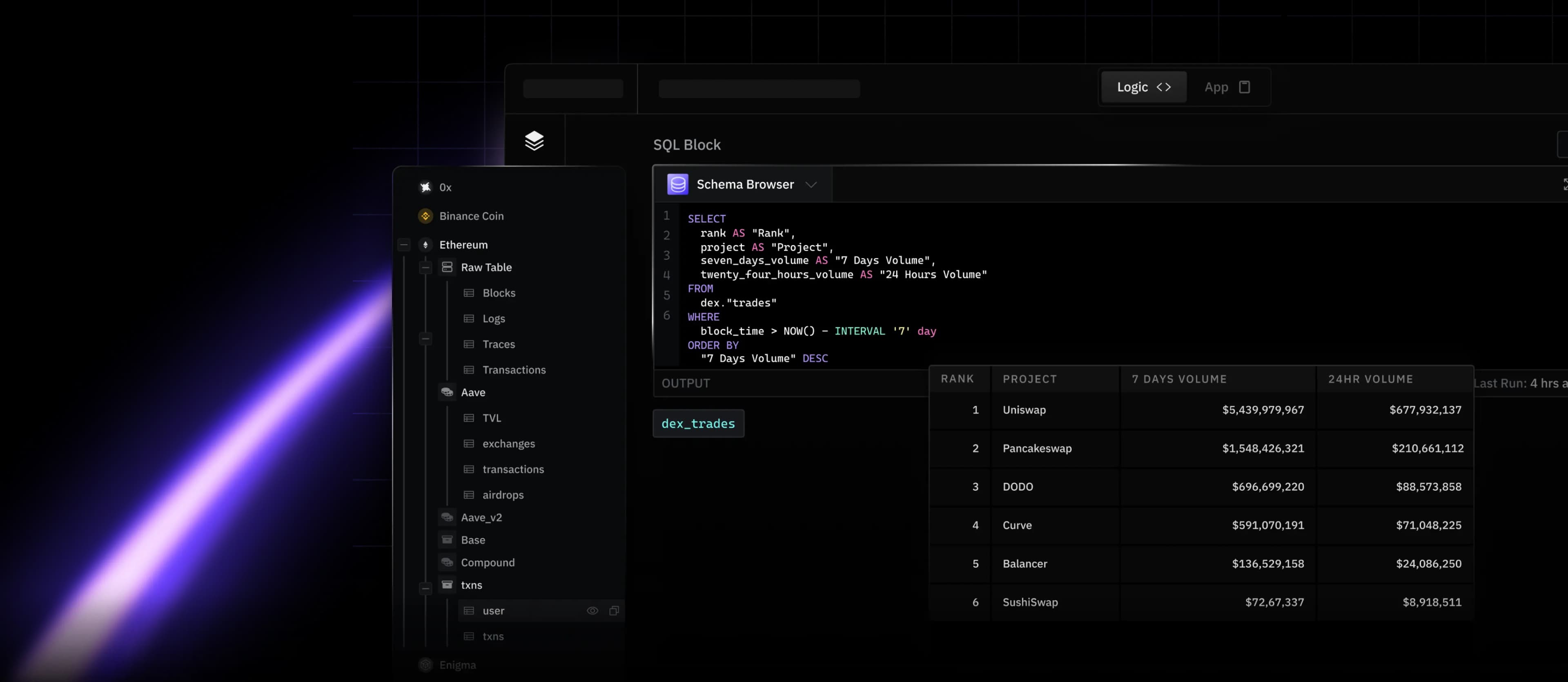Click the Uniswap project cell

pos(1025,410)
